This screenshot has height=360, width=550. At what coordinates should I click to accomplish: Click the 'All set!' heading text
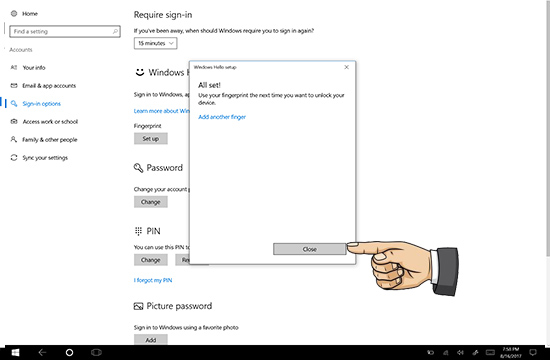click(x=209, y=85)
